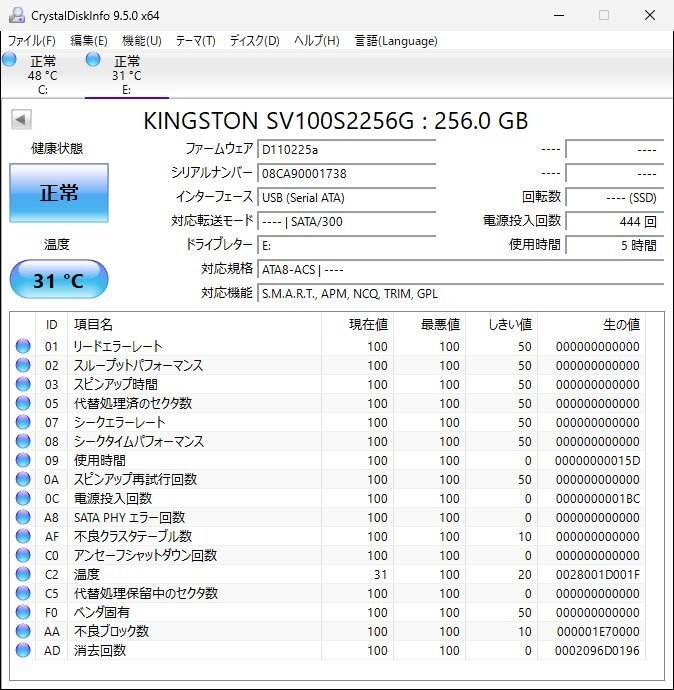Click the しきい値 column header

click(x=502, y=324)
